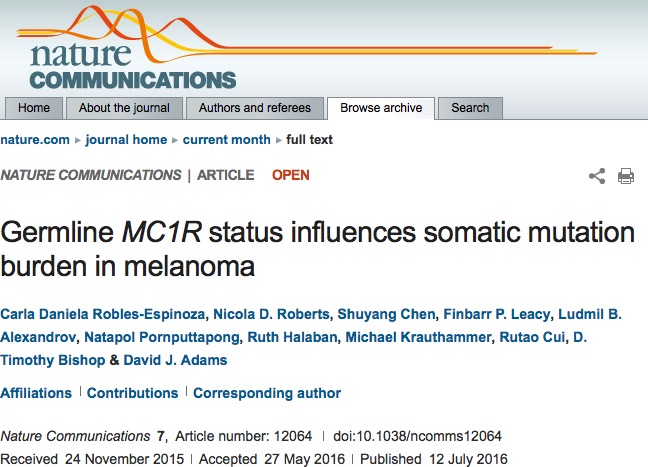Click the share icon
The width and height of the screenshot is (648, 467).
(x=597, y=176)
